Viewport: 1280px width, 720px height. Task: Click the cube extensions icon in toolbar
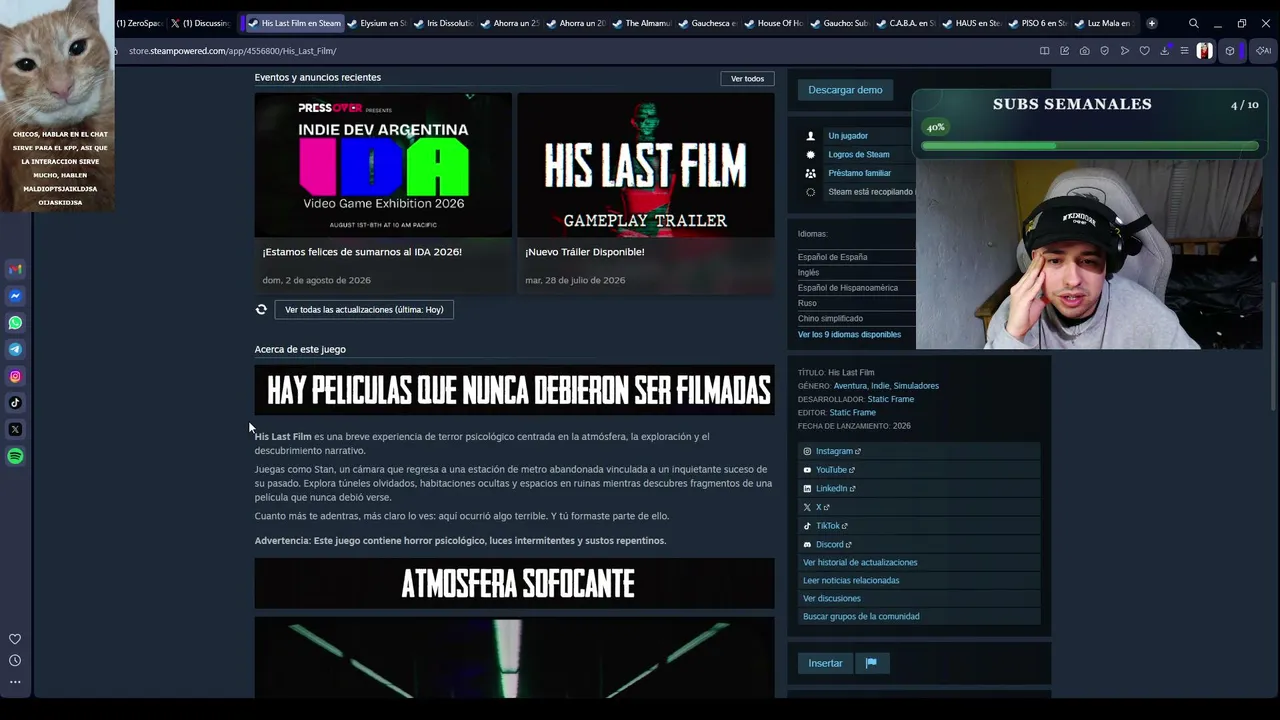click(x=1230, y=51)
